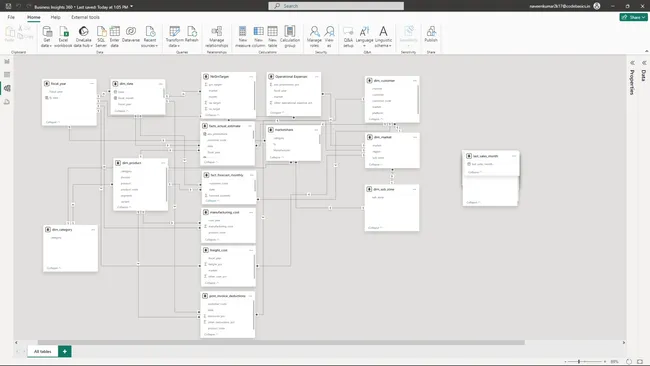Add a New column
This screenshot has width=650, height=366.
click(x=258, y=36)
